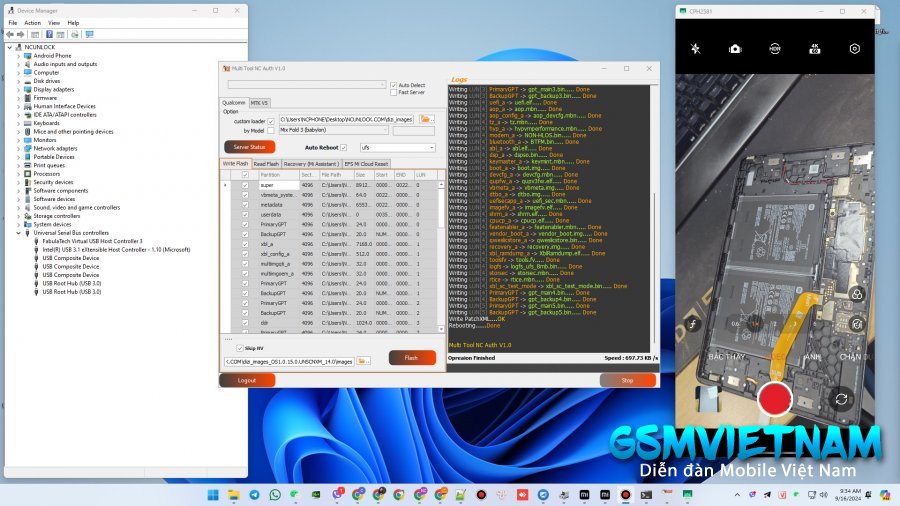
Task: Click the partition table vertical scrollbar
Action: (441, 257)
